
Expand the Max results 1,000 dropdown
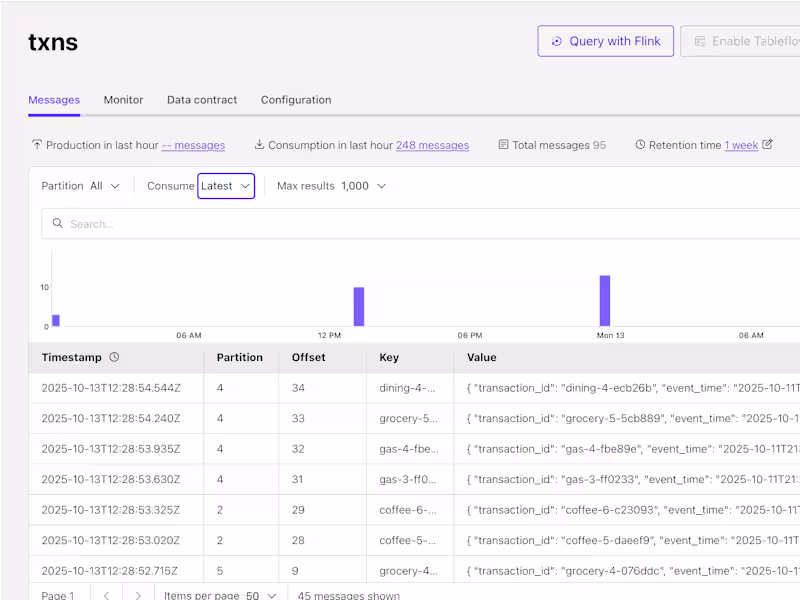tap(363, 186)
